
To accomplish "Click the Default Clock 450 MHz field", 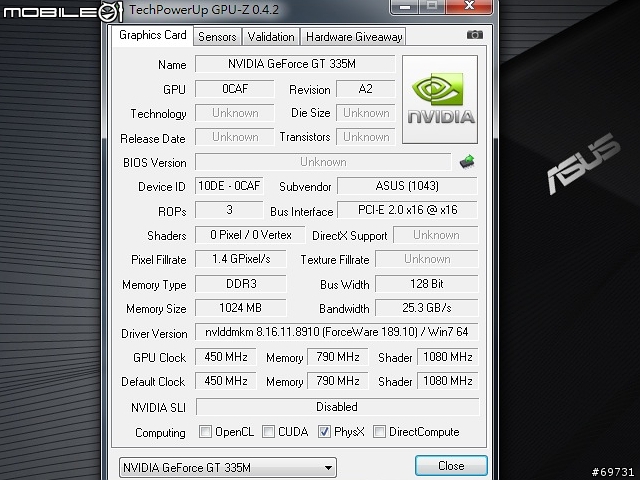I will tap(225, 381).
